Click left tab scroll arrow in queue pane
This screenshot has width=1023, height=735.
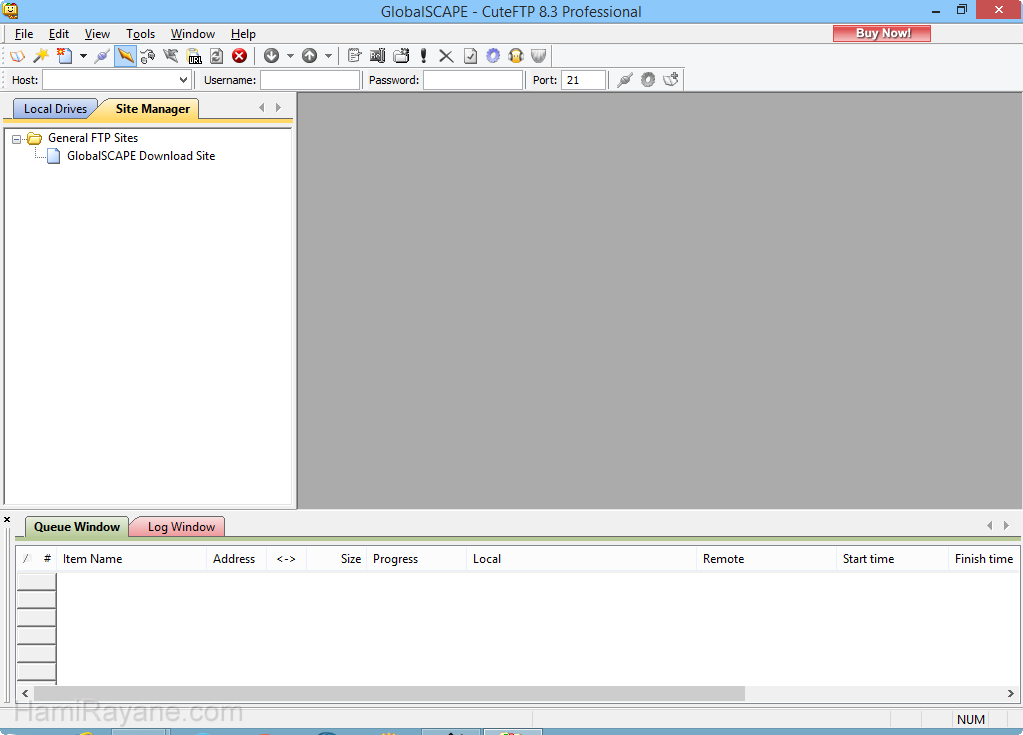tap(990, 526)
